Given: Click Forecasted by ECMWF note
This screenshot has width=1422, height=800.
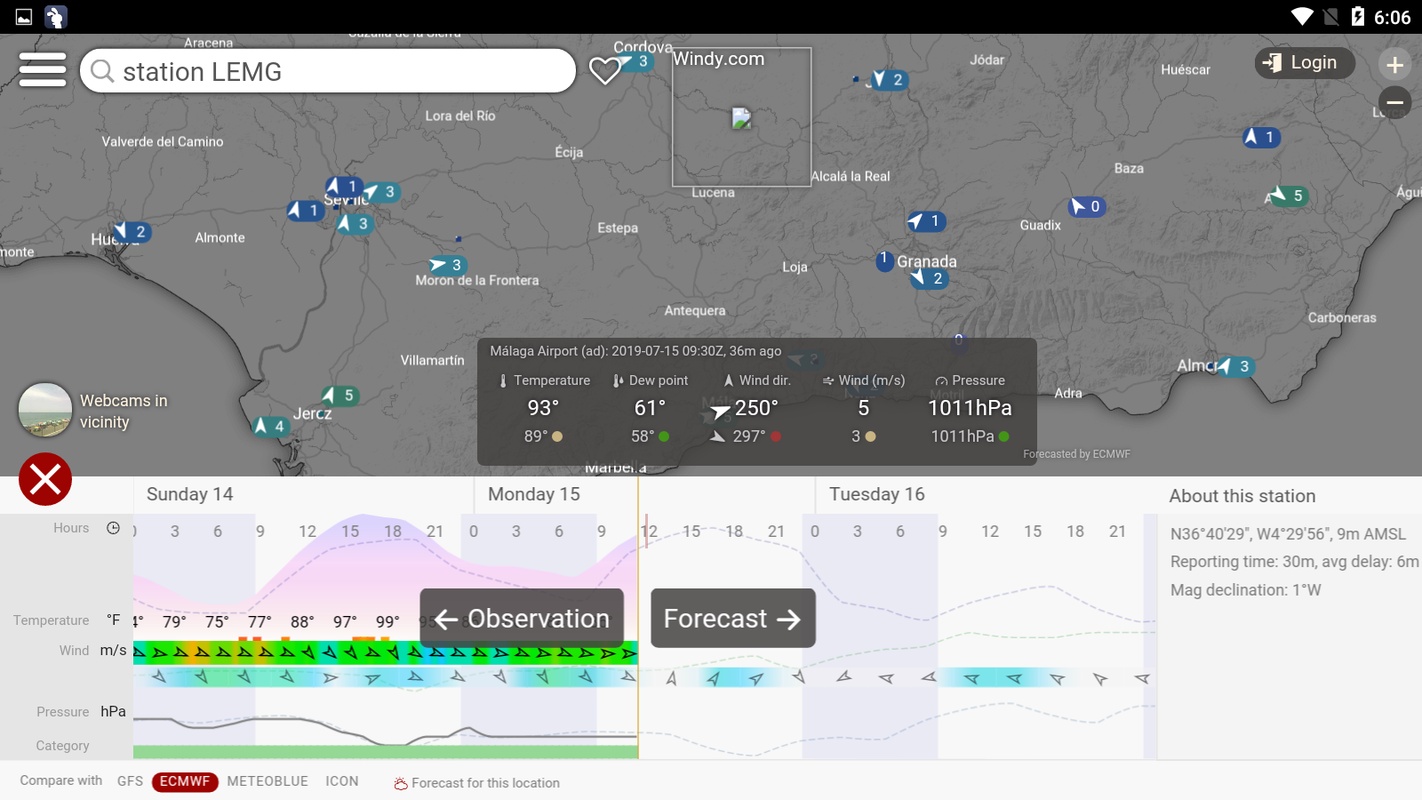Looking at the screenshot, I should pyautogui.click(x=1076, y=454).
